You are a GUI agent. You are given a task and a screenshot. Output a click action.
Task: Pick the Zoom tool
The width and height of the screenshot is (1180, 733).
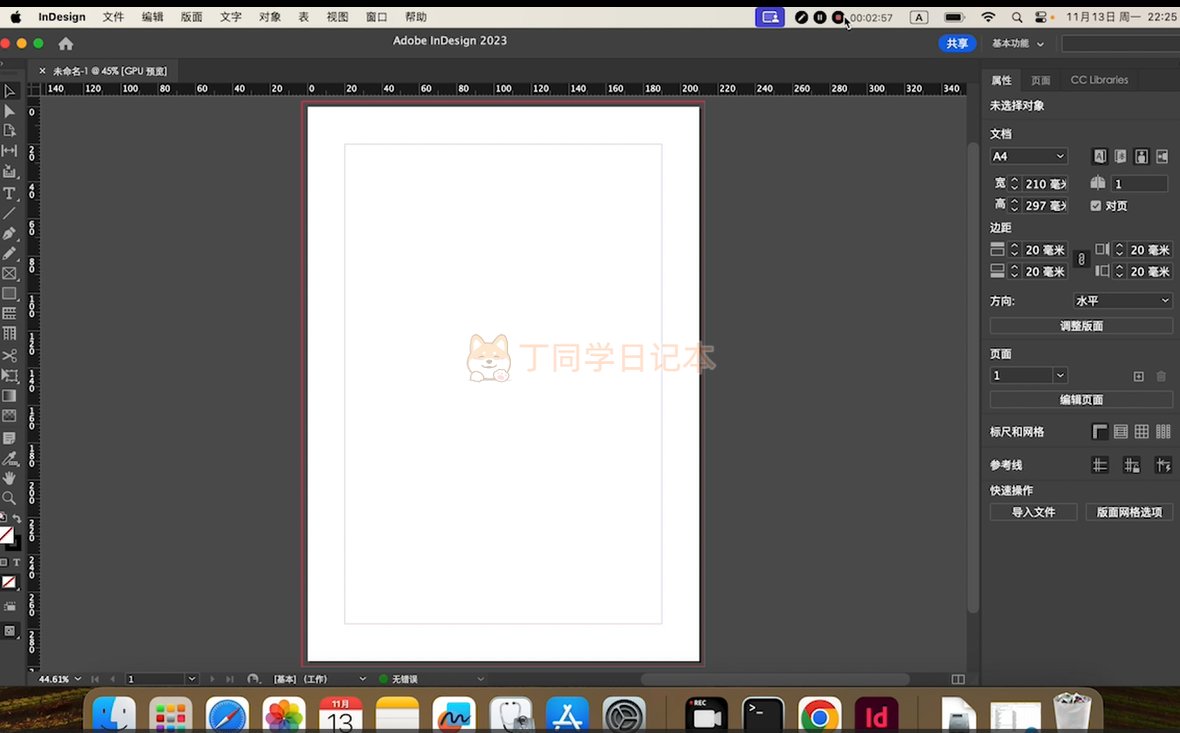(x=10, y=498)
